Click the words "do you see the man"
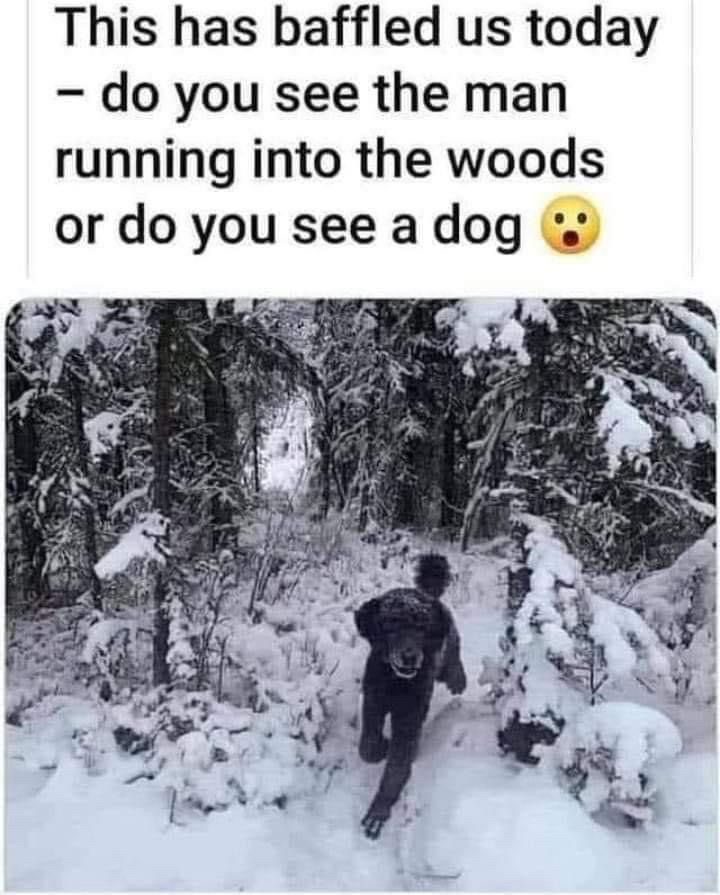 pos(334,96)
